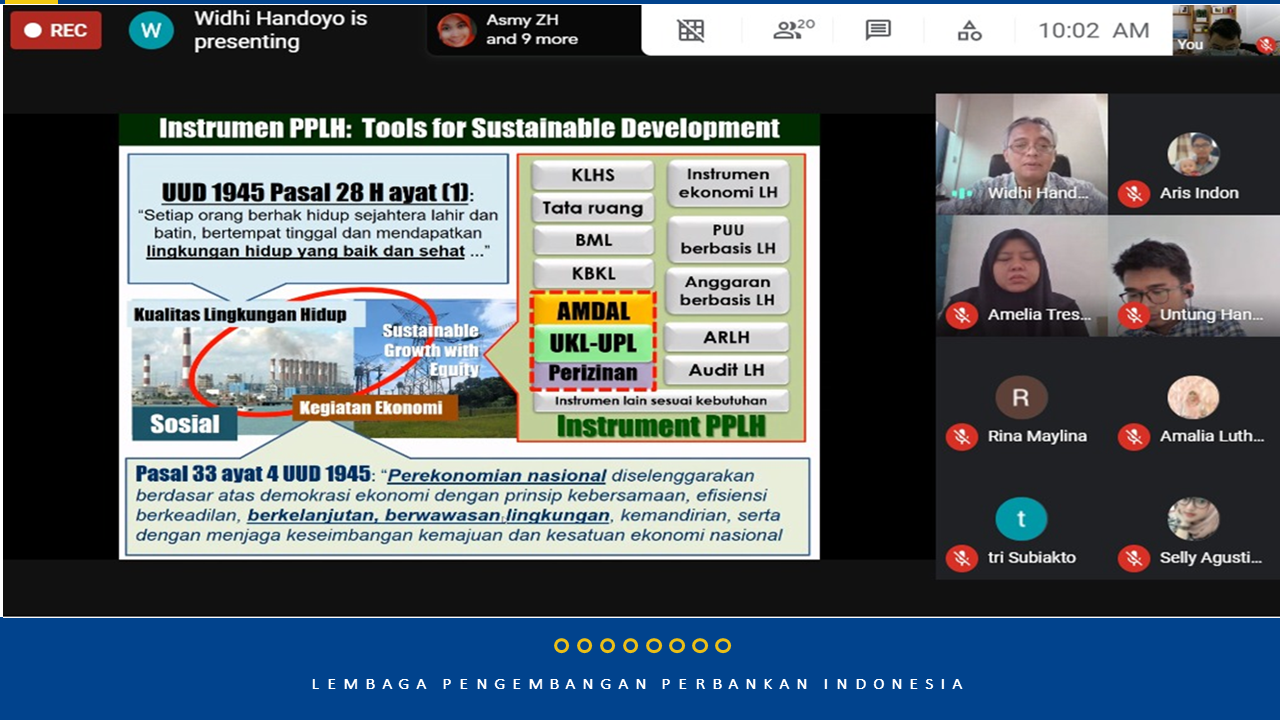Select Untung Han's video tile
This screenshot has width=1280, height=720.
1194,276
